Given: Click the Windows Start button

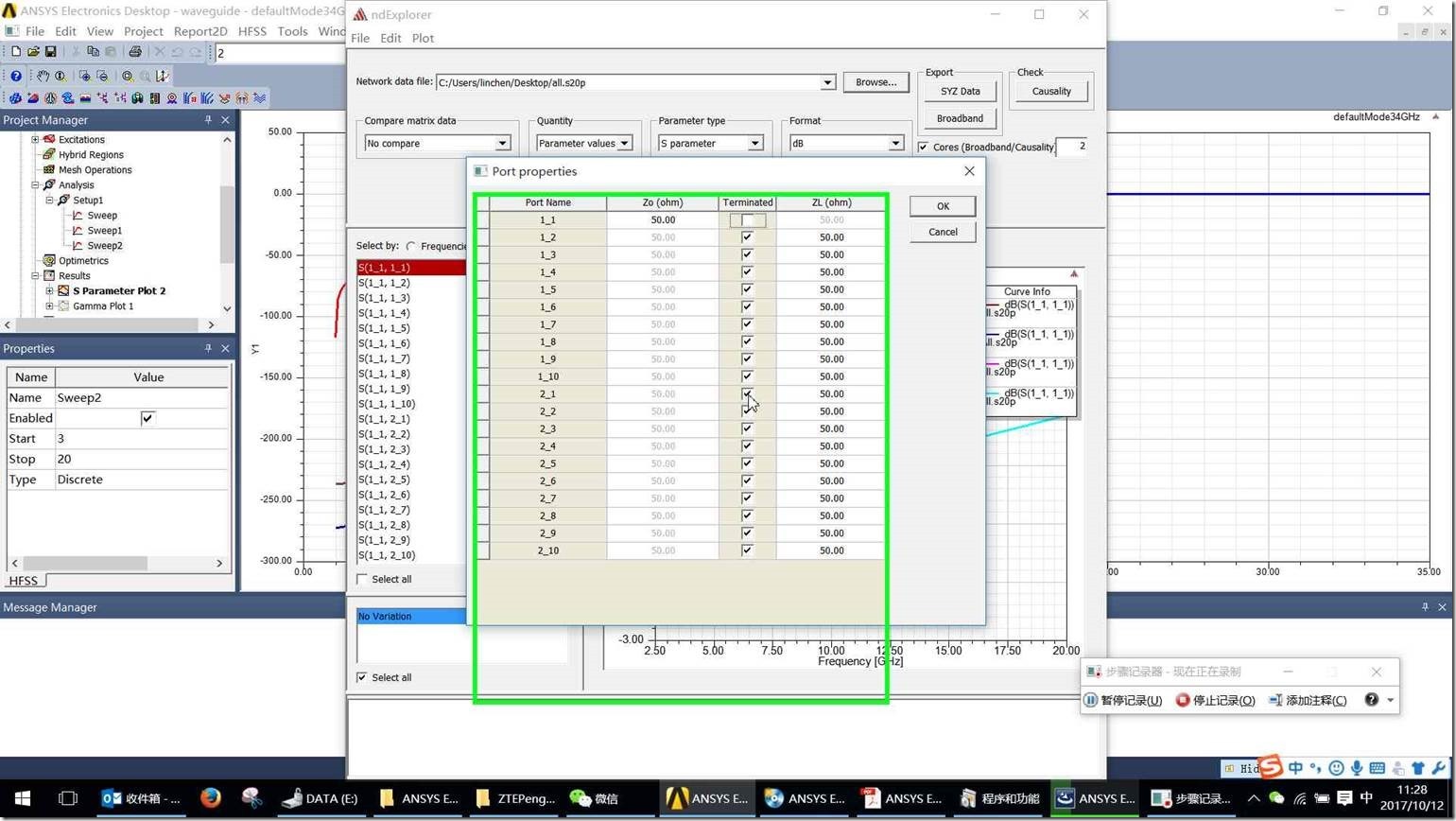Looking at the screenshot, I should [x=23, y=797].
